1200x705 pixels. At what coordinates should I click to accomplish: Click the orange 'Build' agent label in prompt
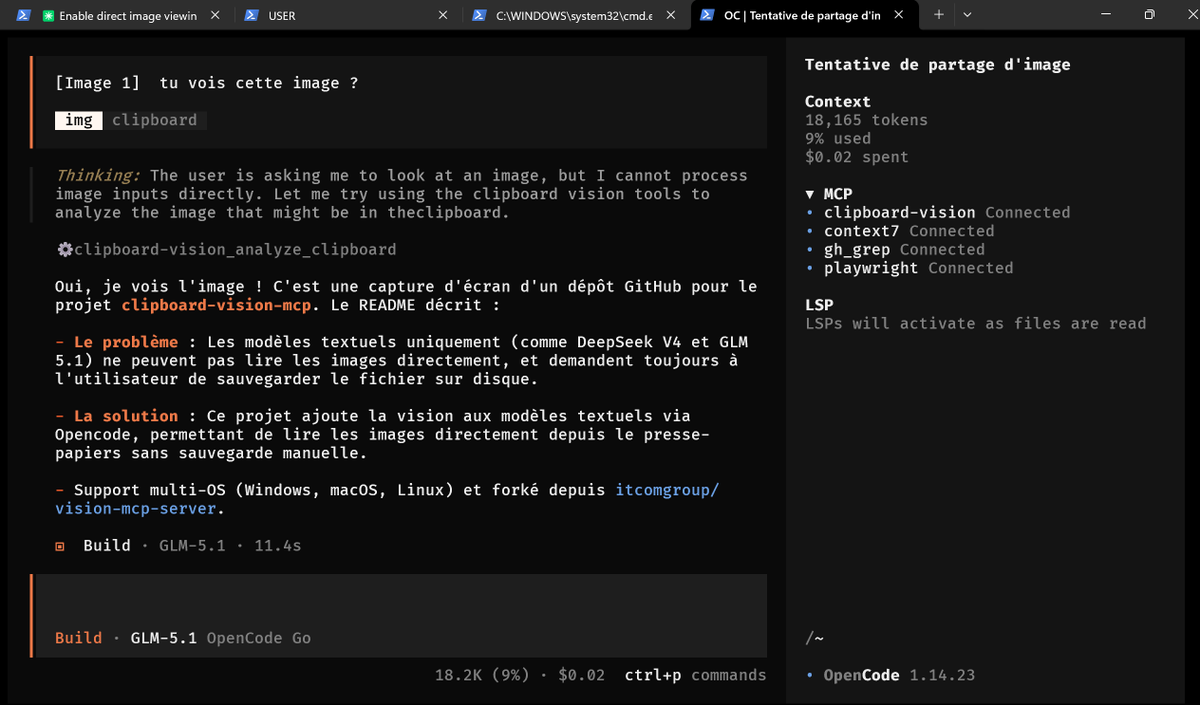pyautogui.click(x=78, y=638)
